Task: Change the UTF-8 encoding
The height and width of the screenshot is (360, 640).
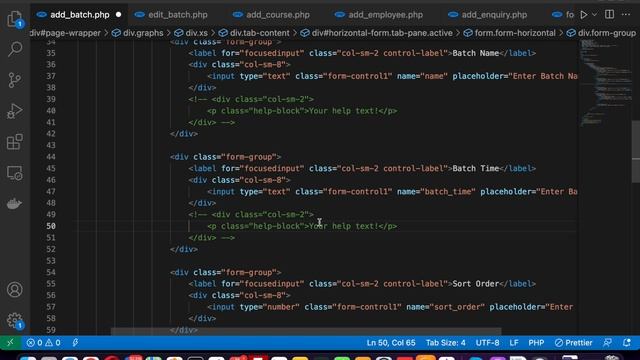Action: coord(487,343)
